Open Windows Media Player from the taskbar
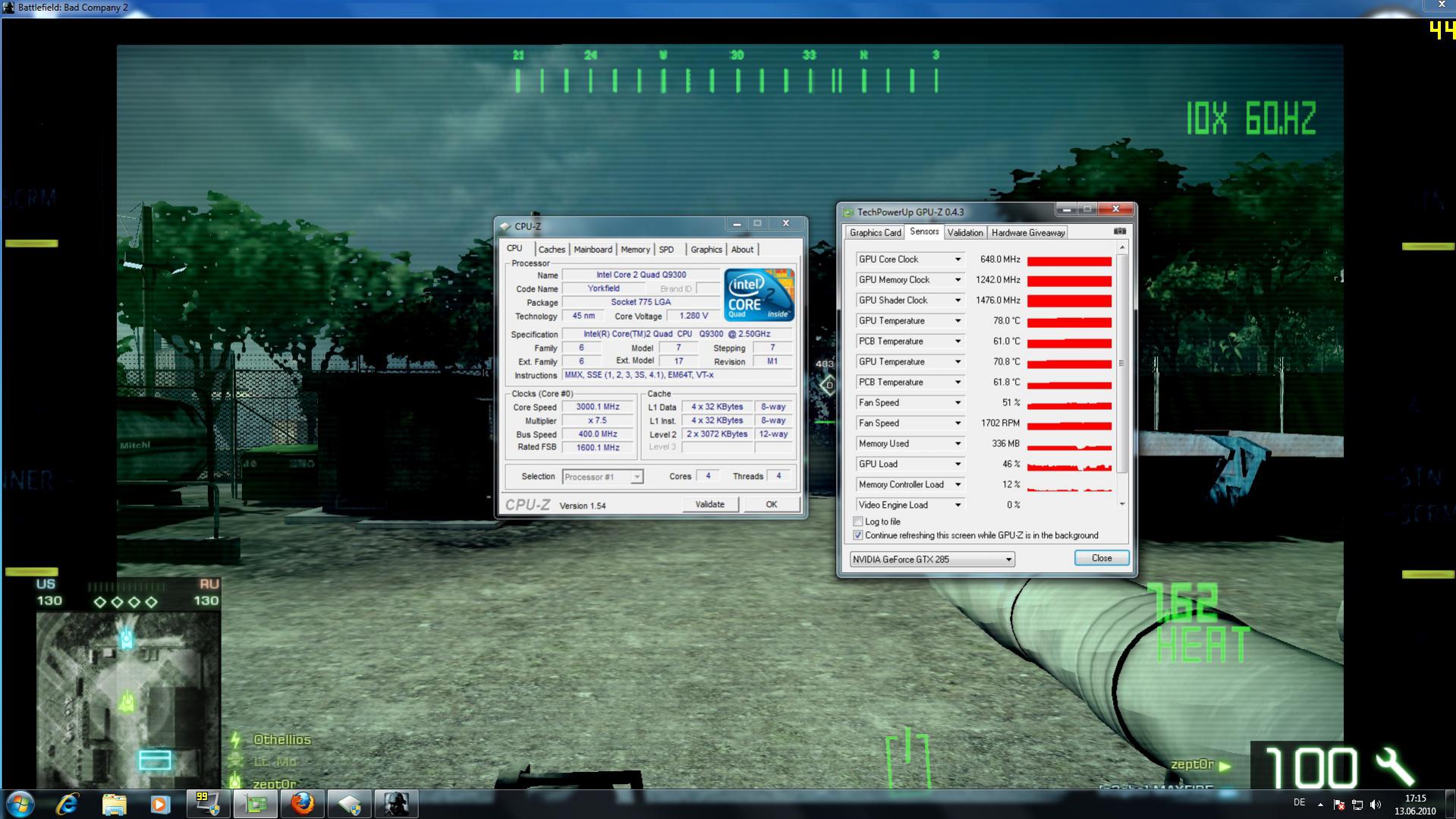Screen dimensions: 1456x819 coord(159,804)
